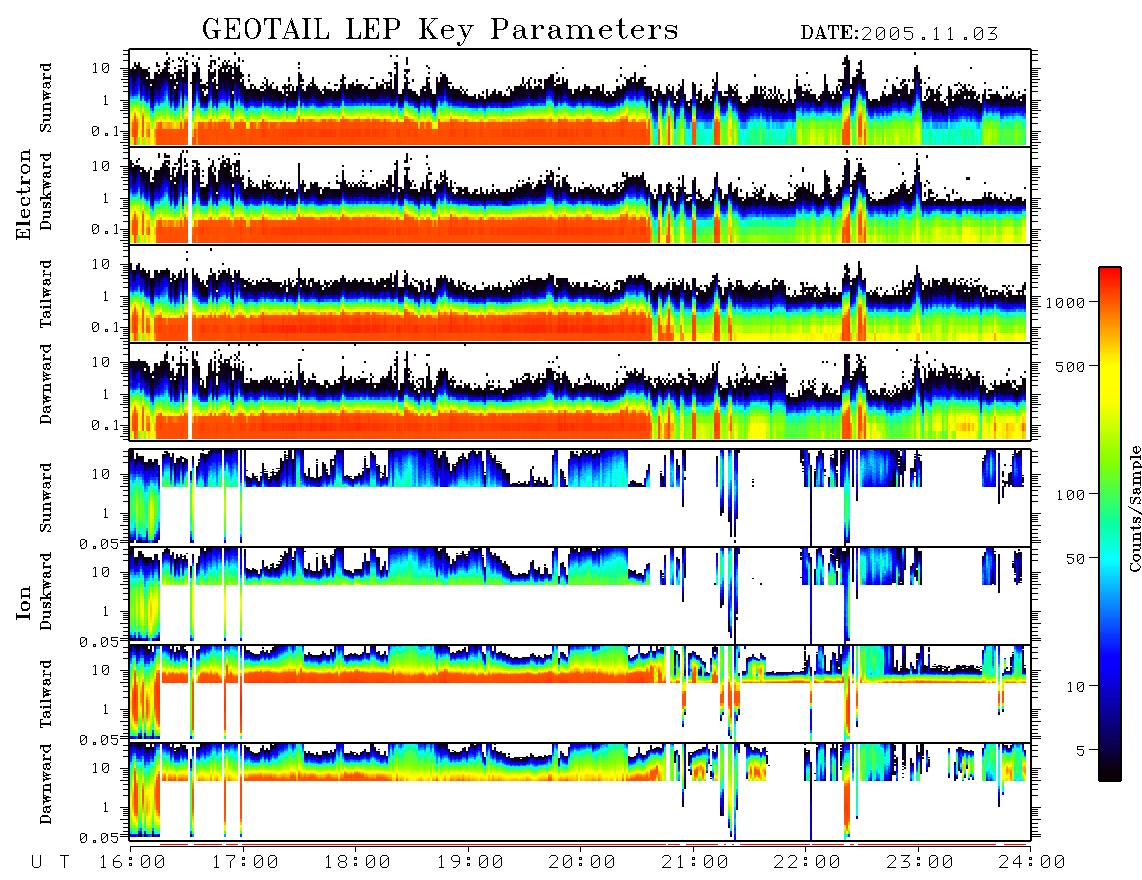
Task: Click the 17:00 time axis label
Action: pyautogui.click(x=245, y=862)
